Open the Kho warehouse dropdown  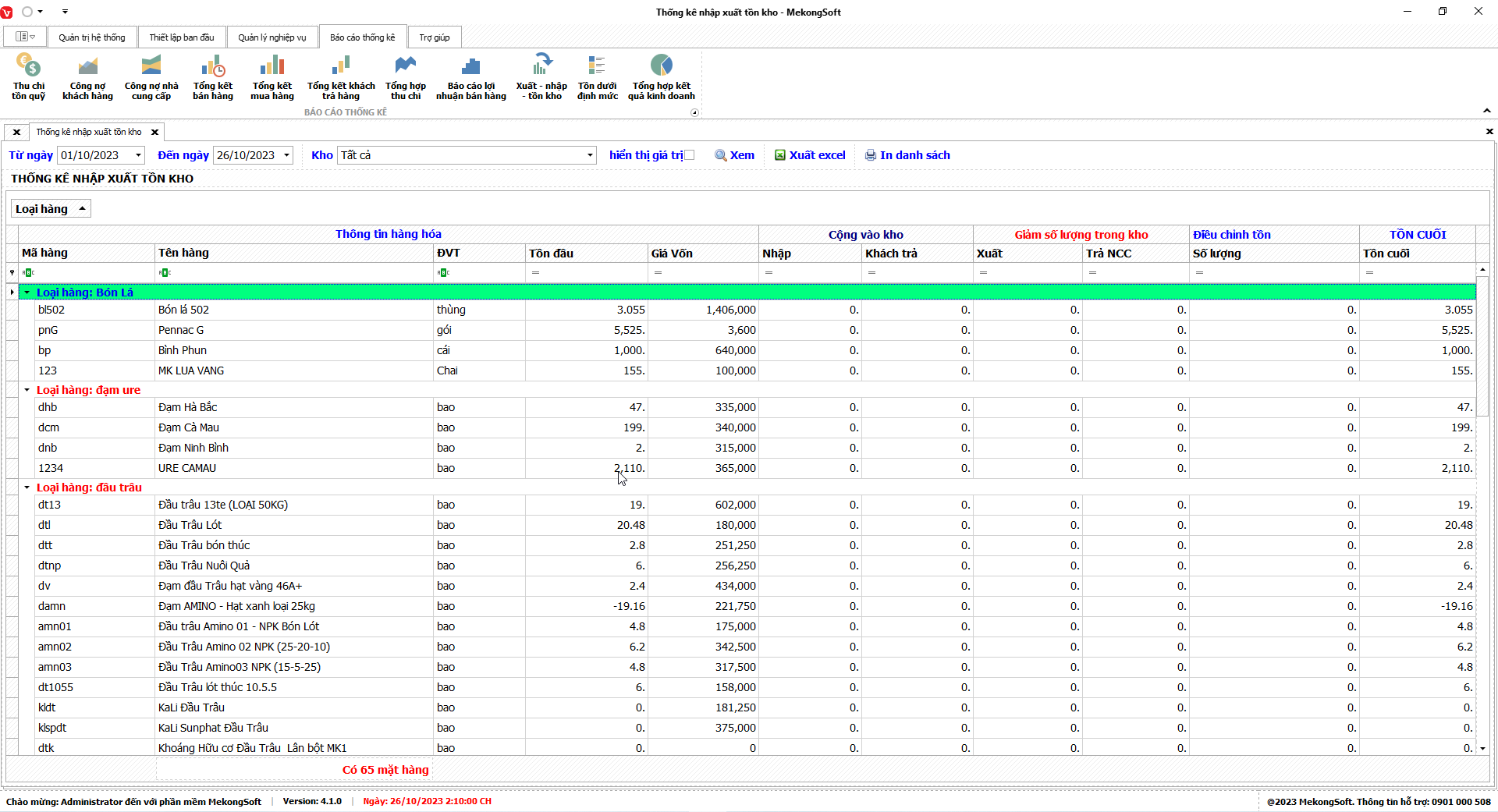click(x=590, y=155)
